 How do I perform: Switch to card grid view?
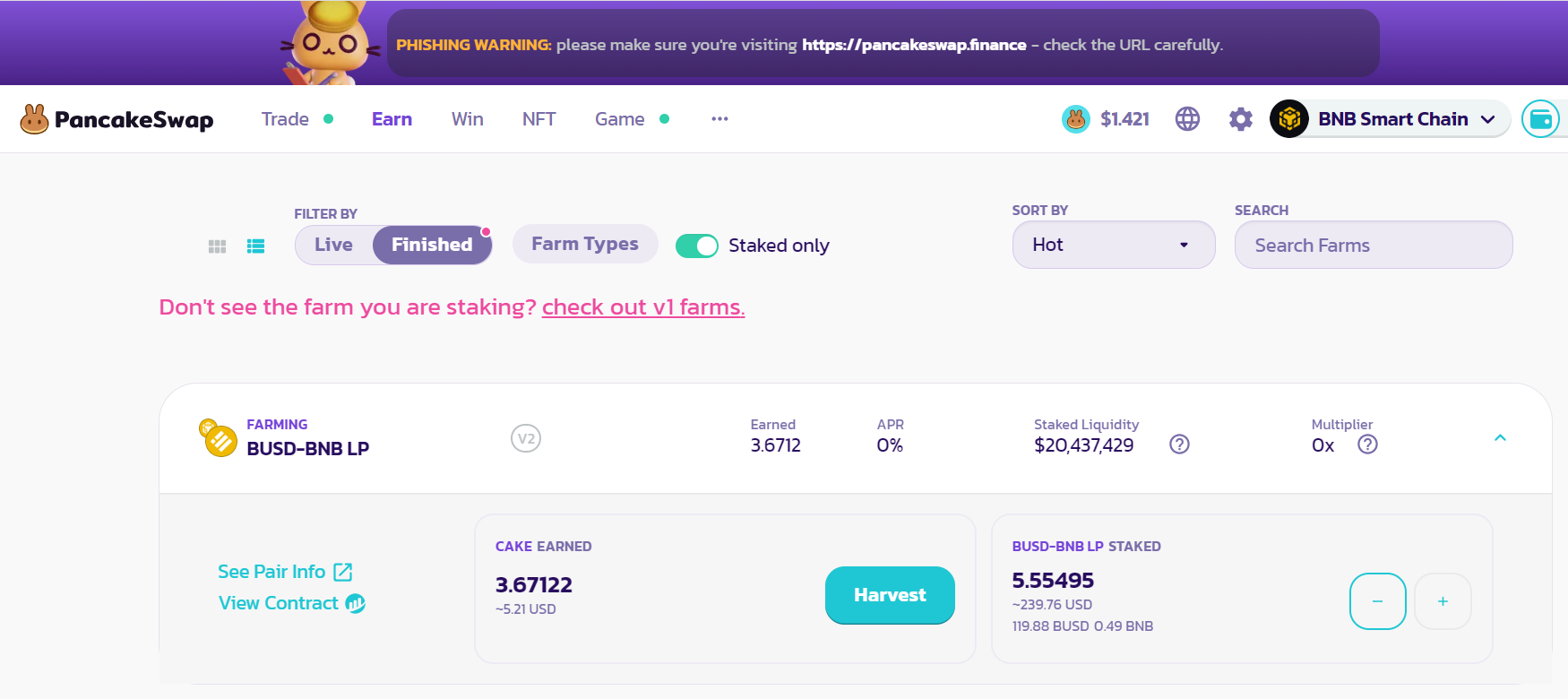pyautogui.click(x=217, y=246)
